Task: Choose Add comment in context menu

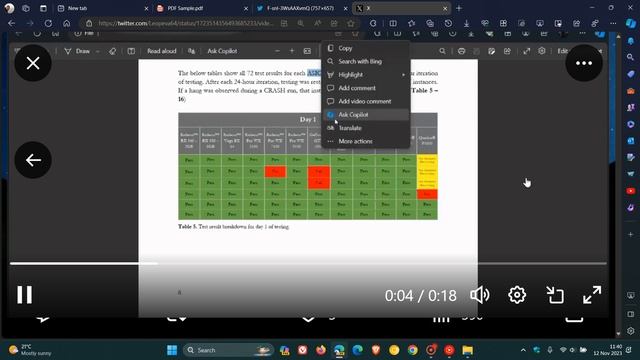Action: click(x=366, y=88)
